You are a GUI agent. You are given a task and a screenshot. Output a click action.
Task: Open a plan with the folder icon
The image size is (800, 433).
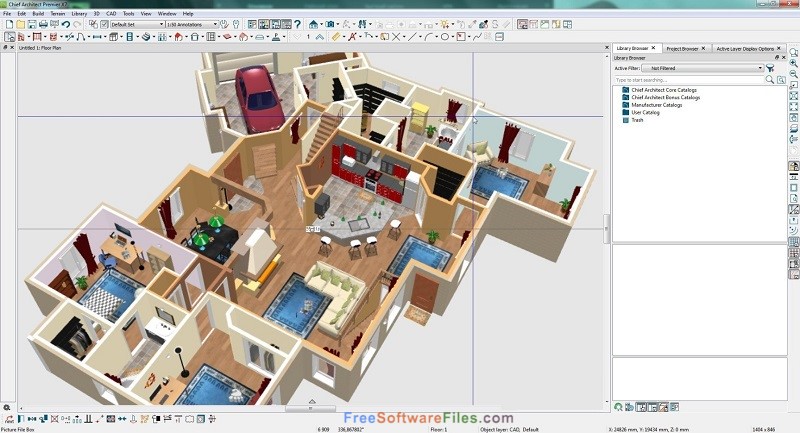(20, 24)
